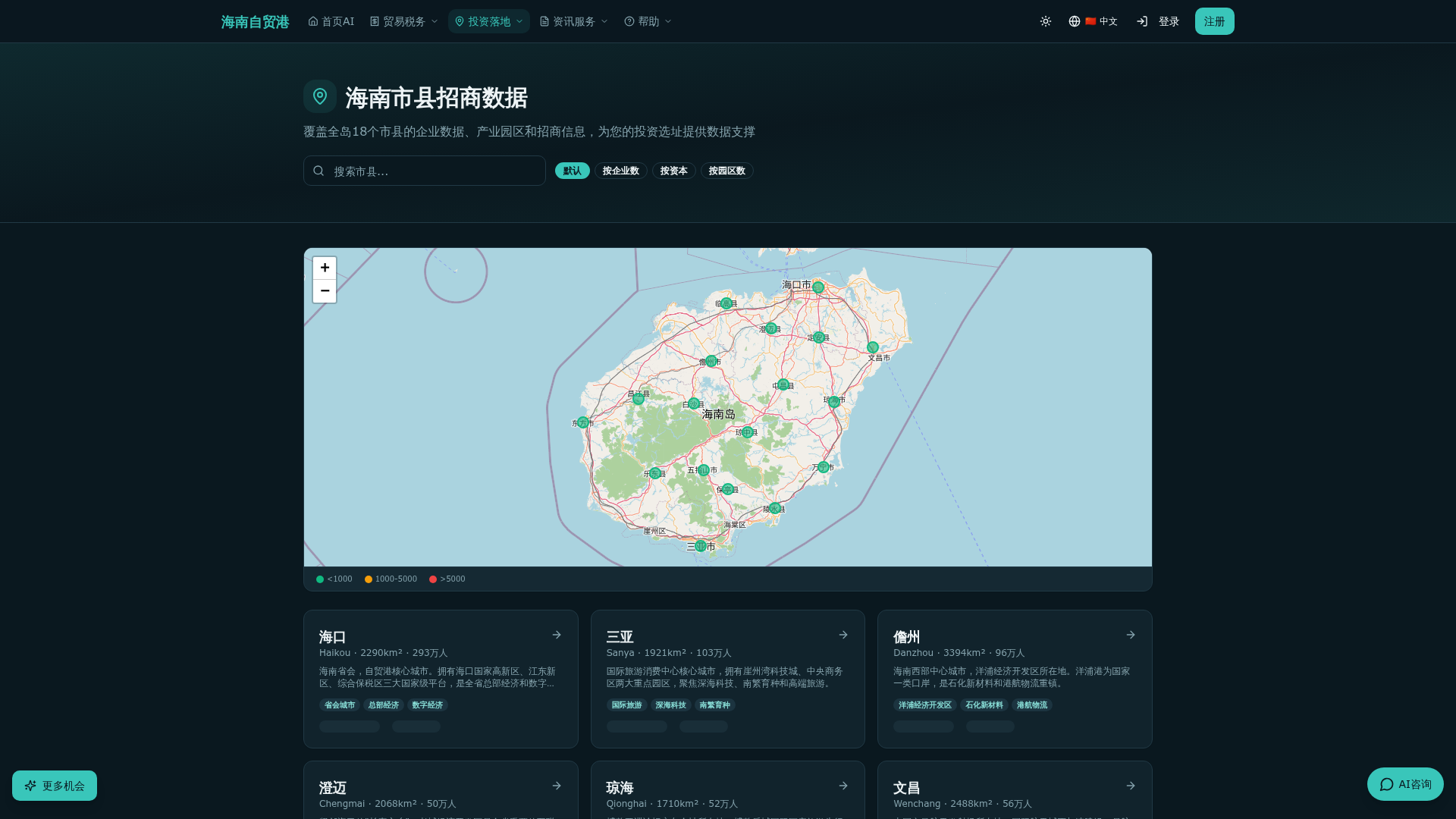Sort by 按园区数
The image size is (1456, 819).
[x=727, y=171]
